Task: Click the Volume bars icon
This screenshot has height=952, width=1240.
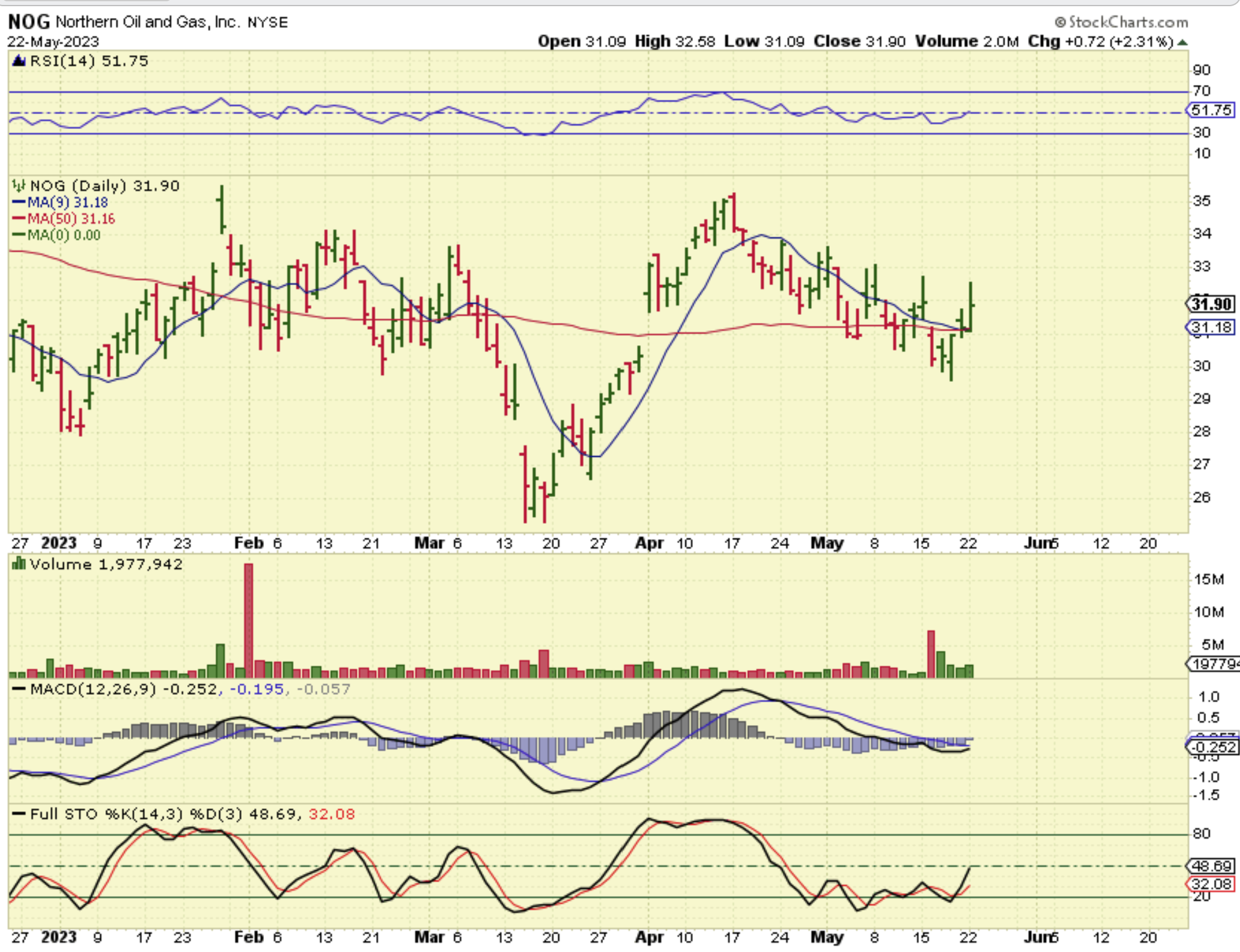Action: click(19, 564)
